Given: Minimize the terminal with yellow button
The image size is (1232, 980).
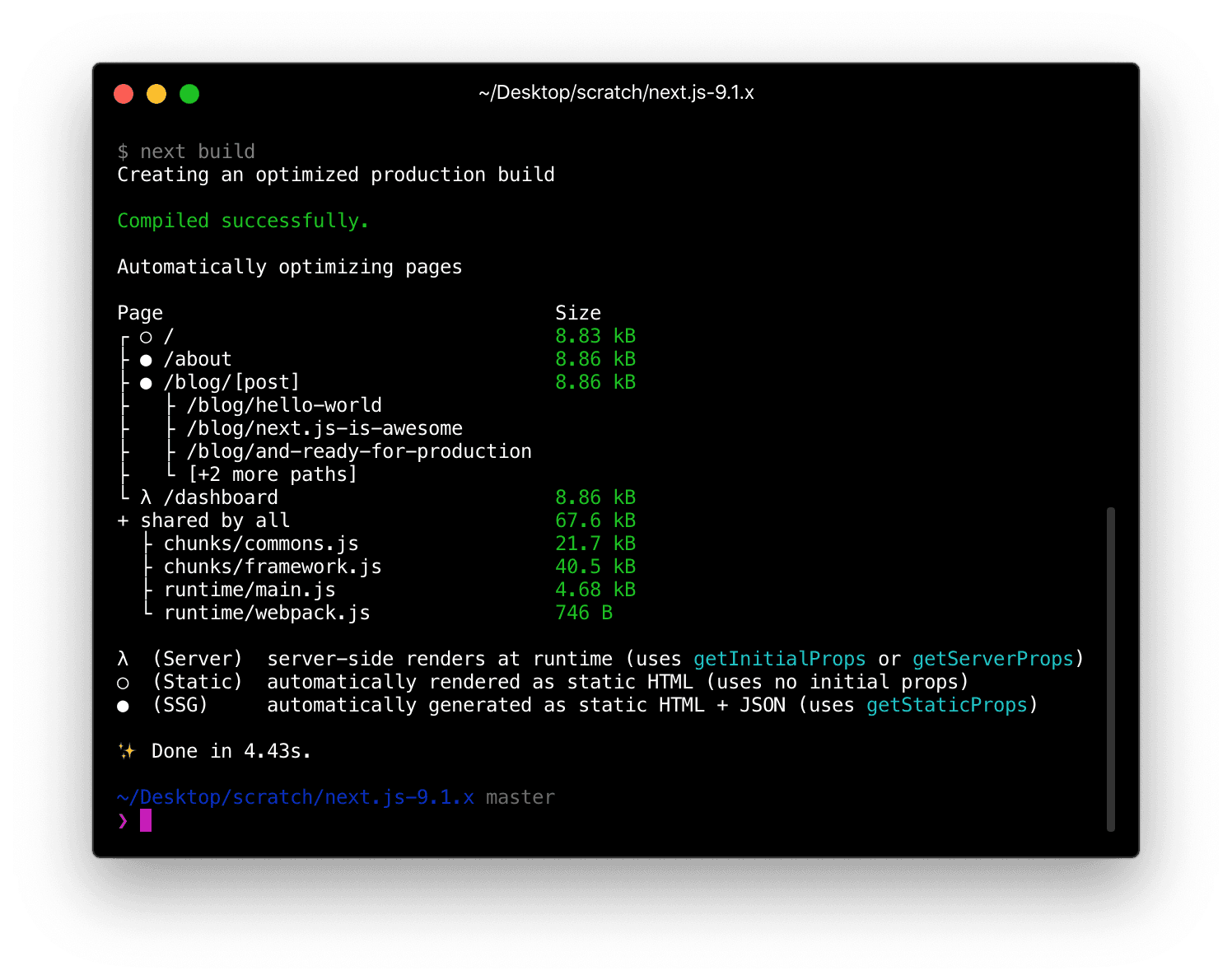Looking at the screenshot, I should coord(156,94).
